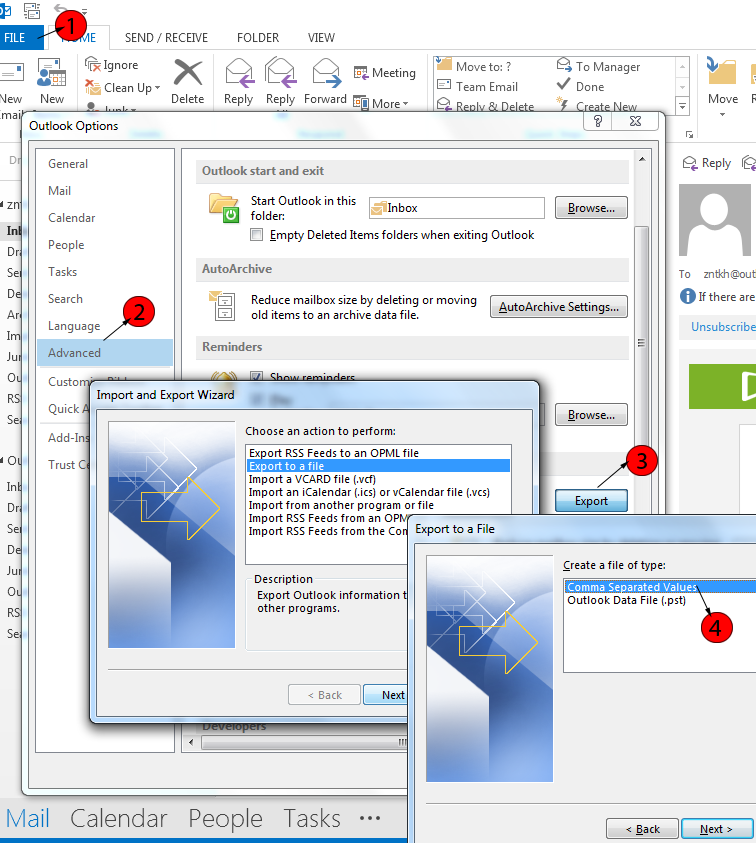
Task: Open AutoArchive Settings
Action: tap(559, 306)
